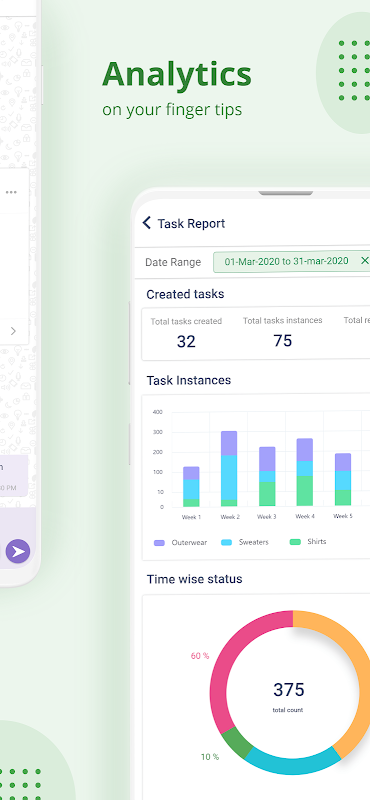Screen dimensions: 370x800
Task: Select the Week 2 stacked bar
Action: tap(229, 468)
